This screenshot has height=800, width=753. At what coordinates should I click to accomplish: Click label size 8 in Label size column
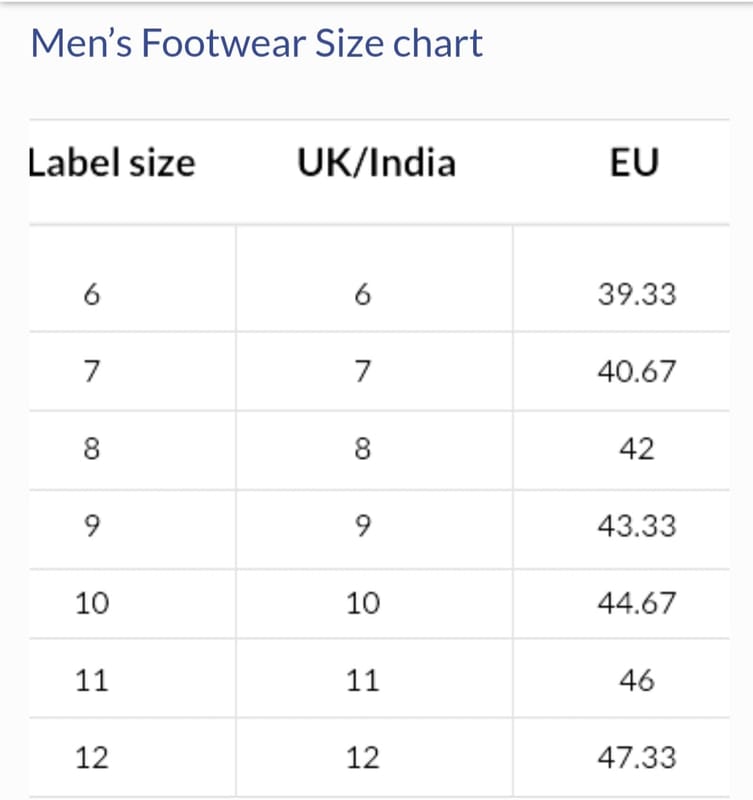92,449
